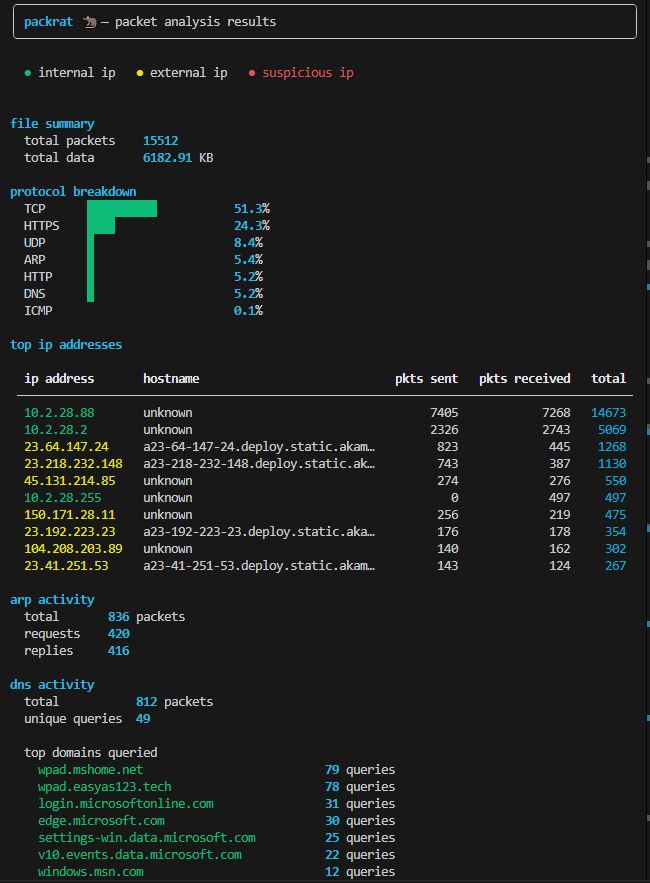Click pkts received value 2743
This screenshot has height=883, width=650.
coord(556,429)
